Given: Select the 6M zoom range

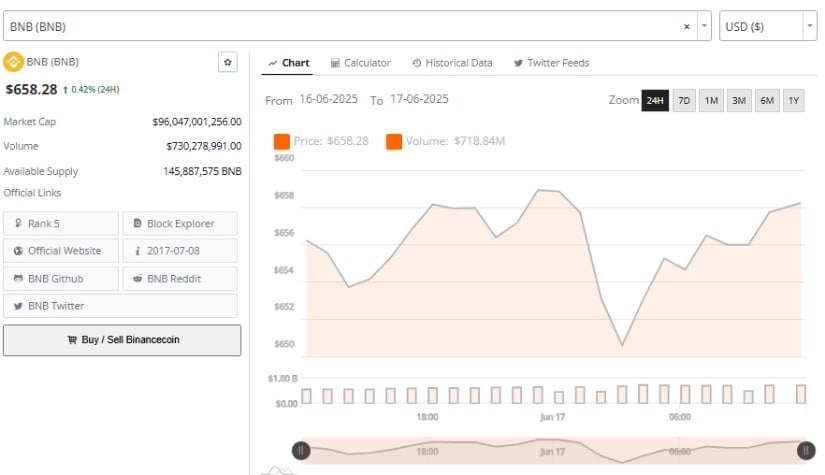Looking at the screenshot, I should pyautogui.click(x=767, y=100).
